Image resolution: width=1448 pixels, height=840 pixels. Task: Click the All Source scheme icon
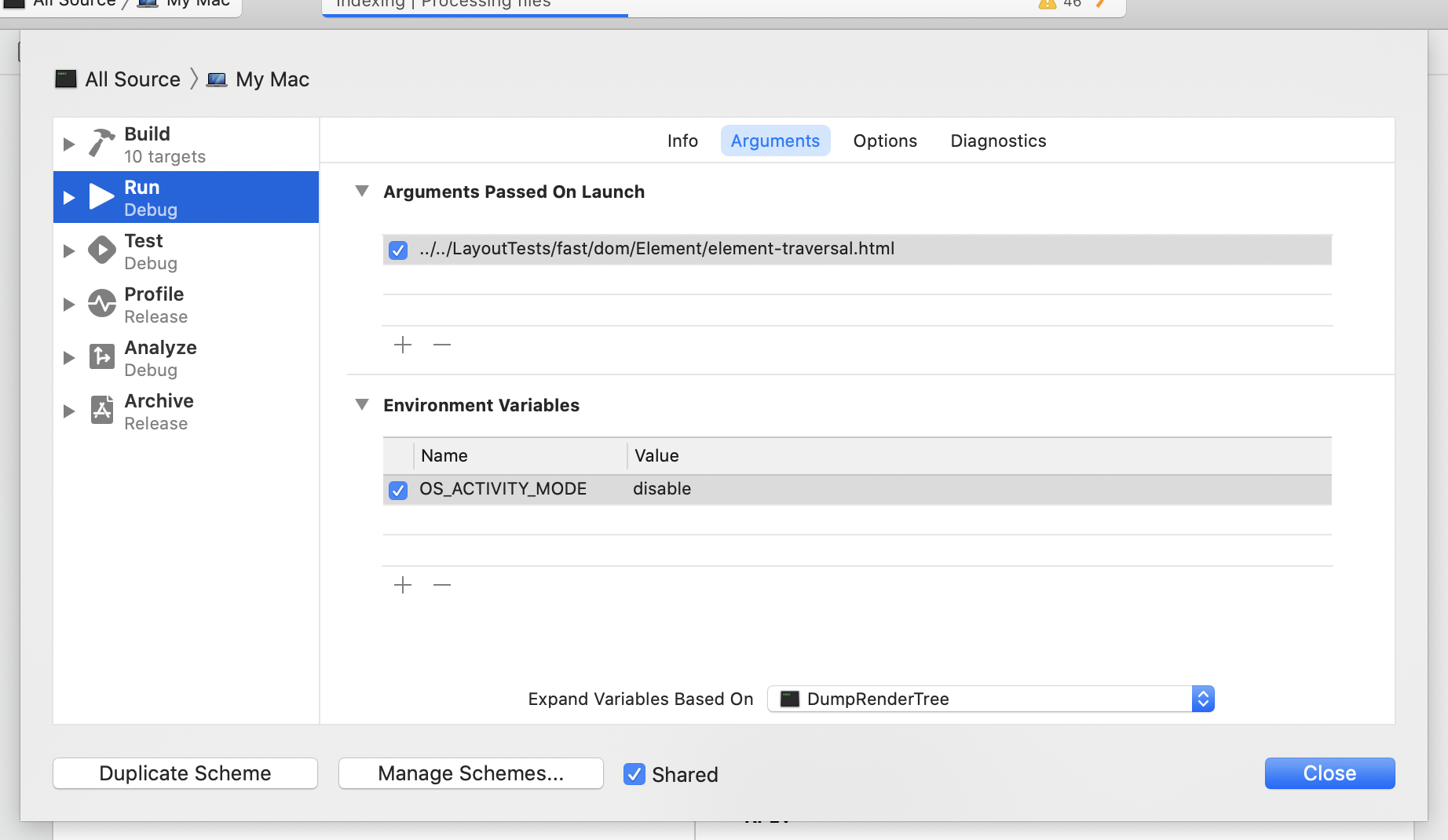click(x=65, y=79)
